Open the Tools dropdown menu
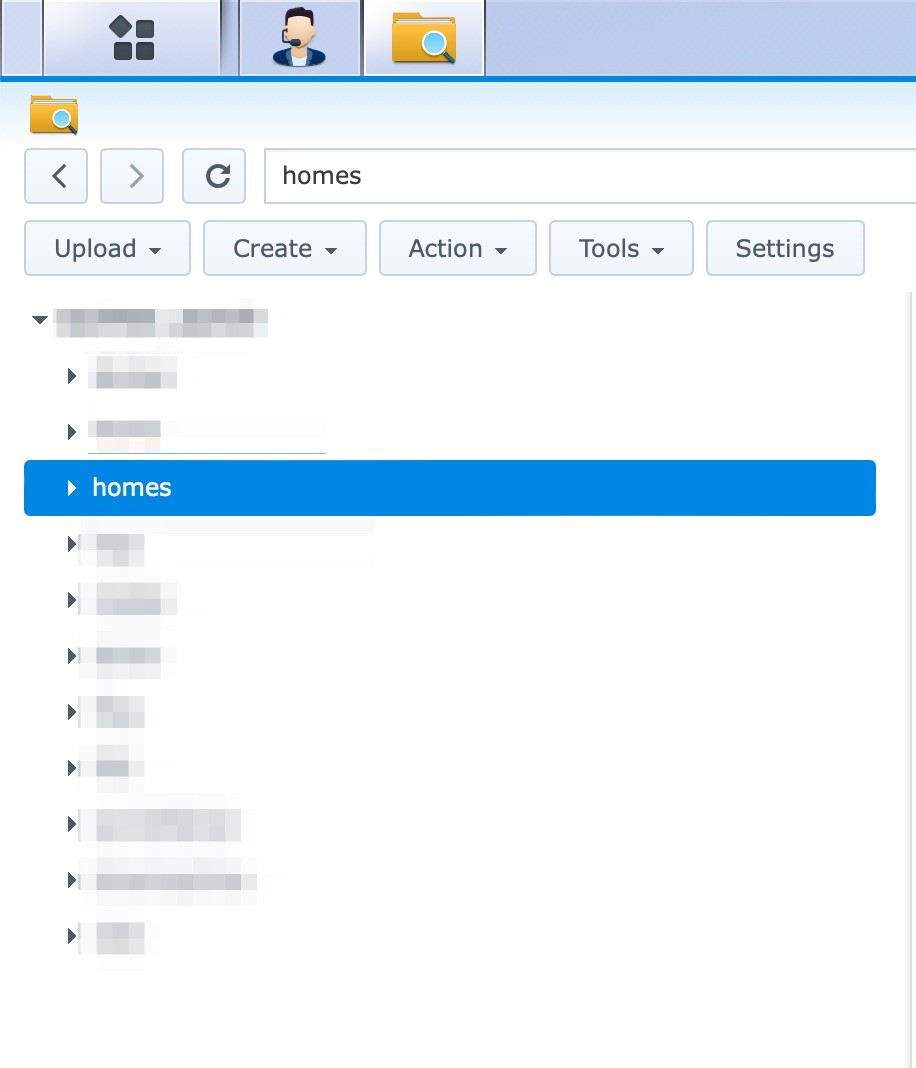 click(x=621, y=248)
